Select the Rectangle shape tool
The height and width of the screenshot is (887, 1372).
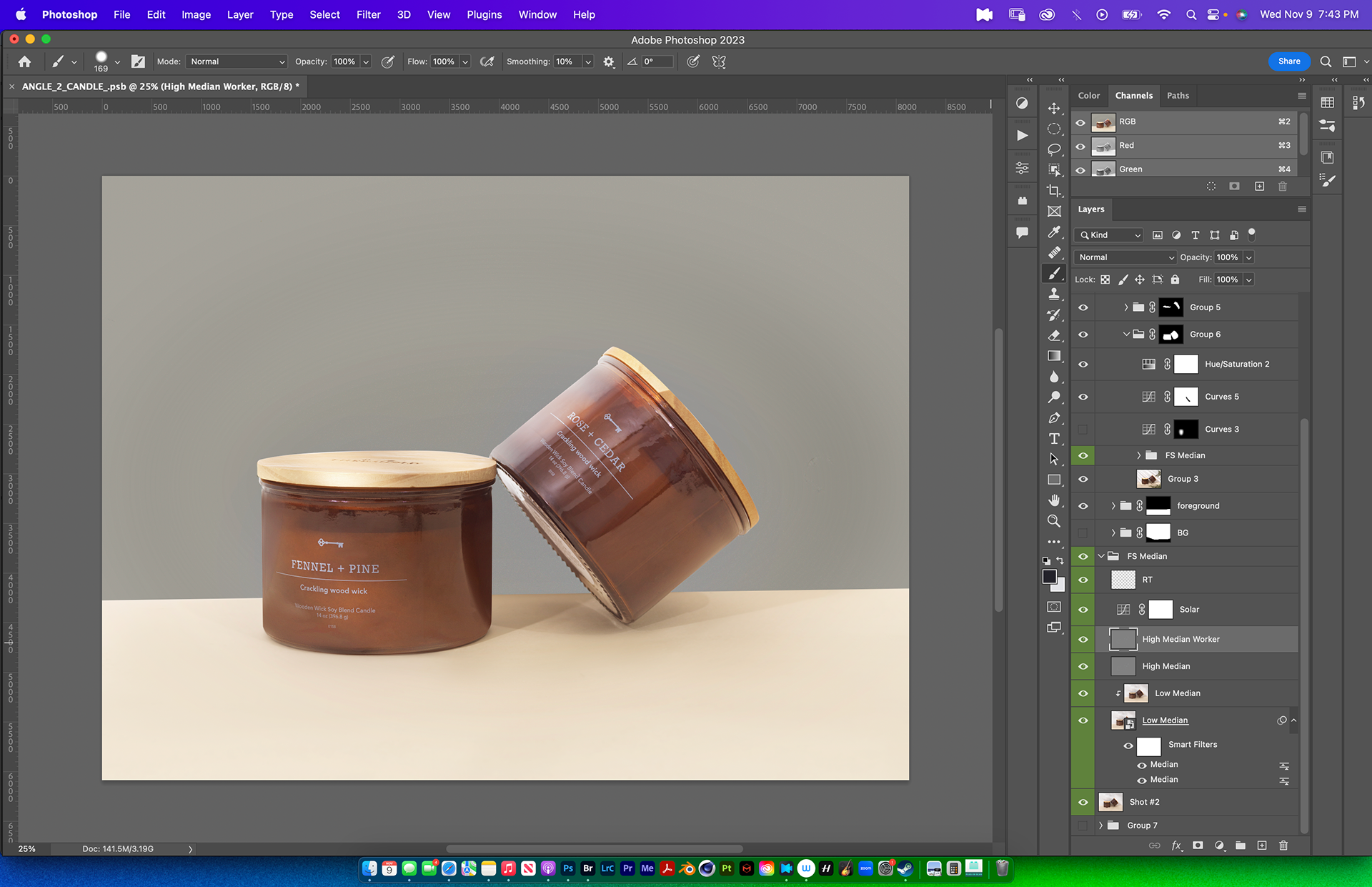pyautogui.click(x=1054, y=480)
